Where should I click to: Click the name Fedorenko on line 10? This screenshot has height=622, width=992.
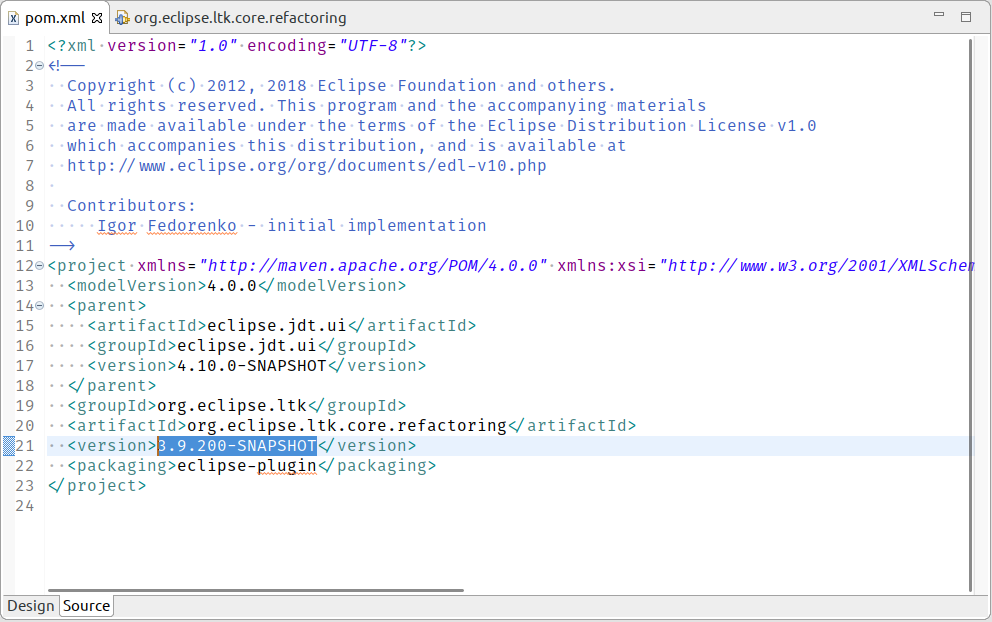192,225
